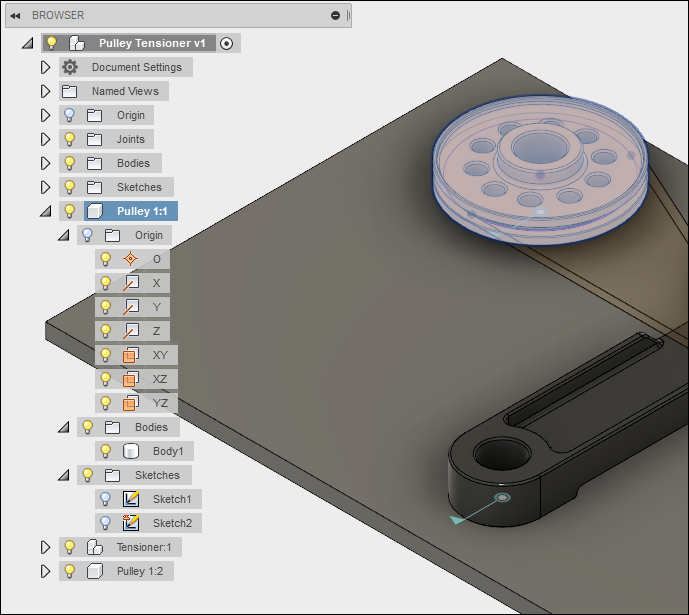Click the Z axis icon
The height and width of the screenshot is (615, 689).
131,331
